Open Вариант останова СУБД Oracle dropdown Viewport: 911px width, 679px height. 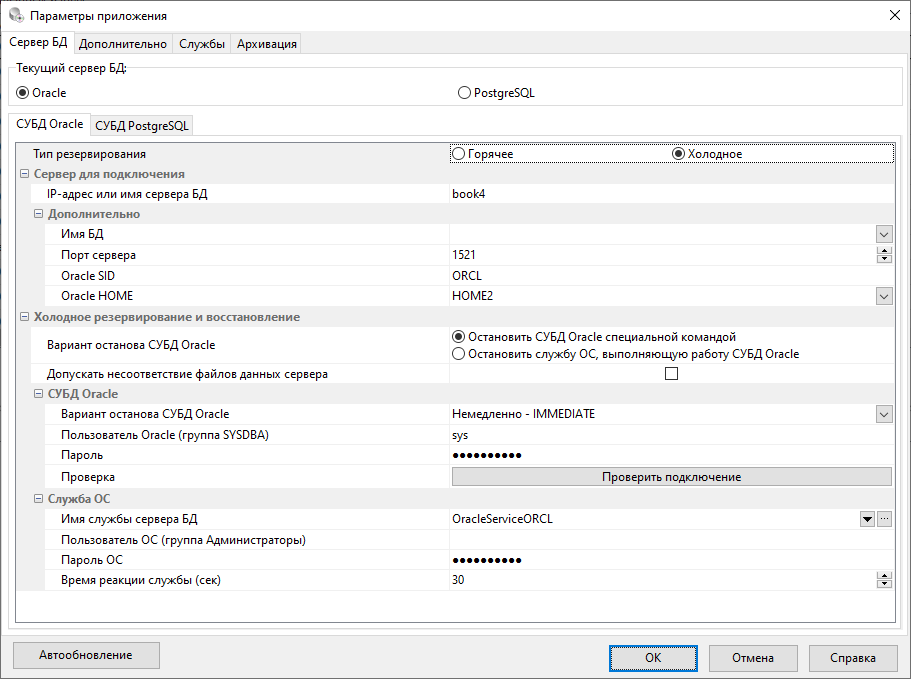coord(884,414)
